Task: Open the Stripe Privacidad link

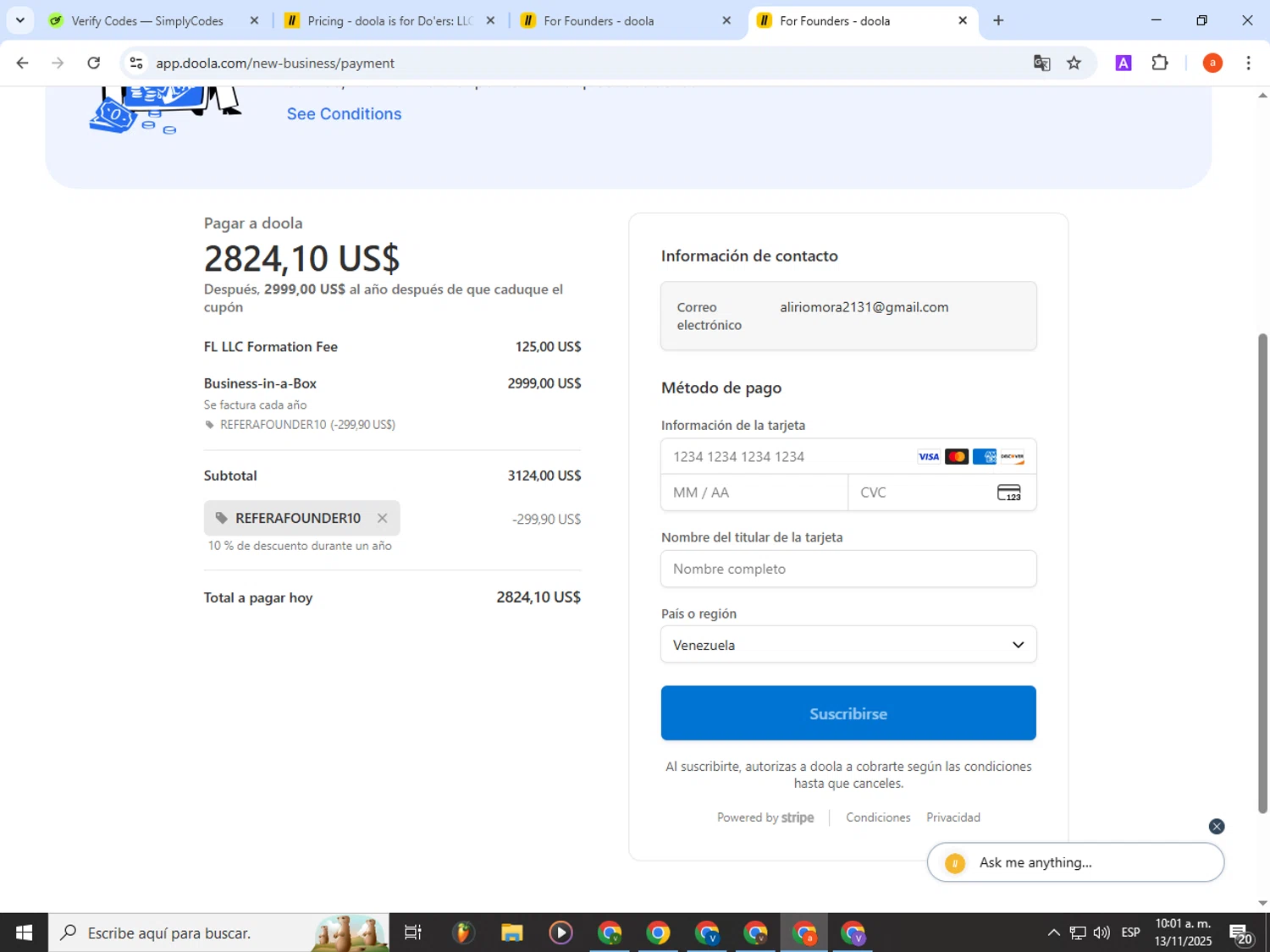Action: [x=953, y=817]
